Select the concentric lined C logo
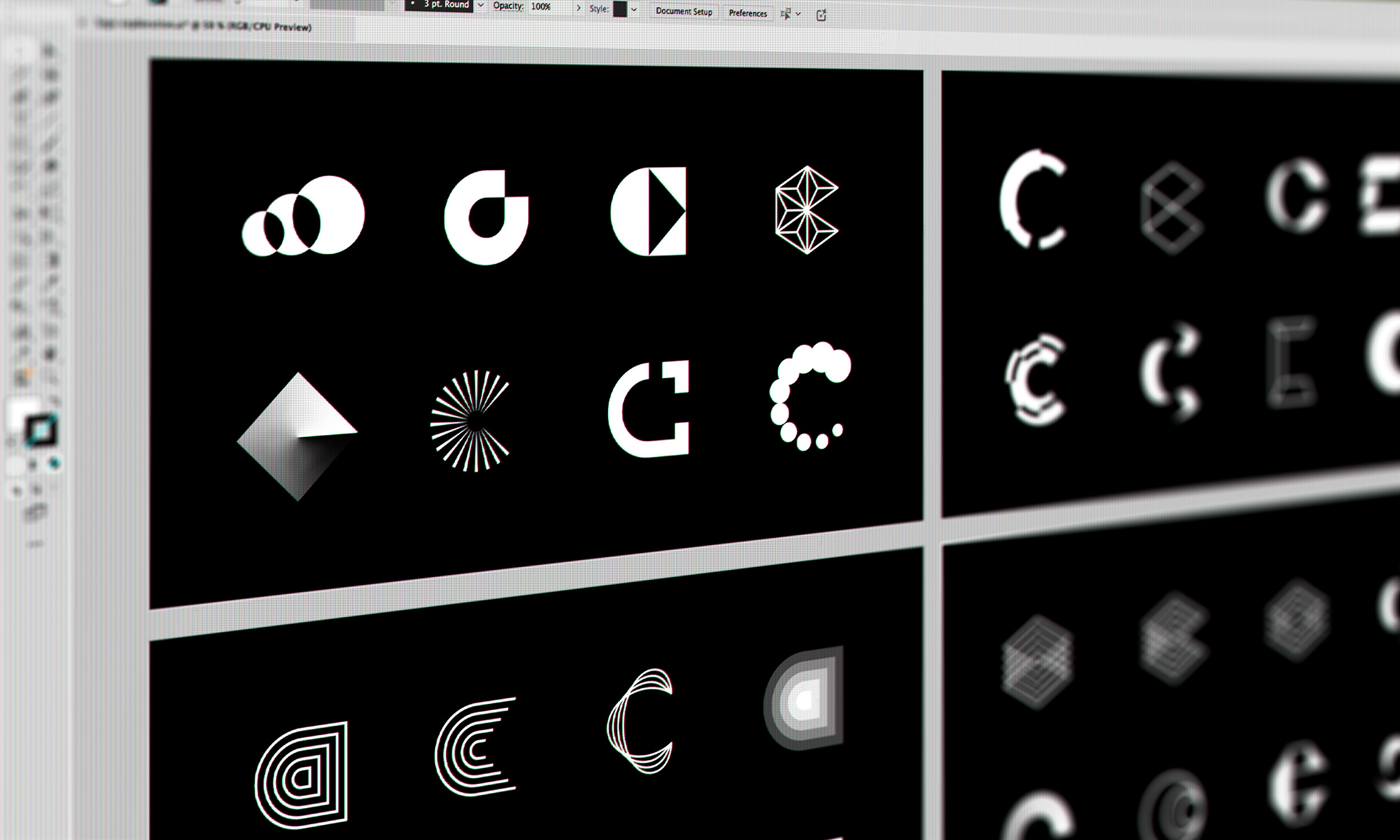The height and width of the screenshot is (840, 1400). tap(476, 746)
